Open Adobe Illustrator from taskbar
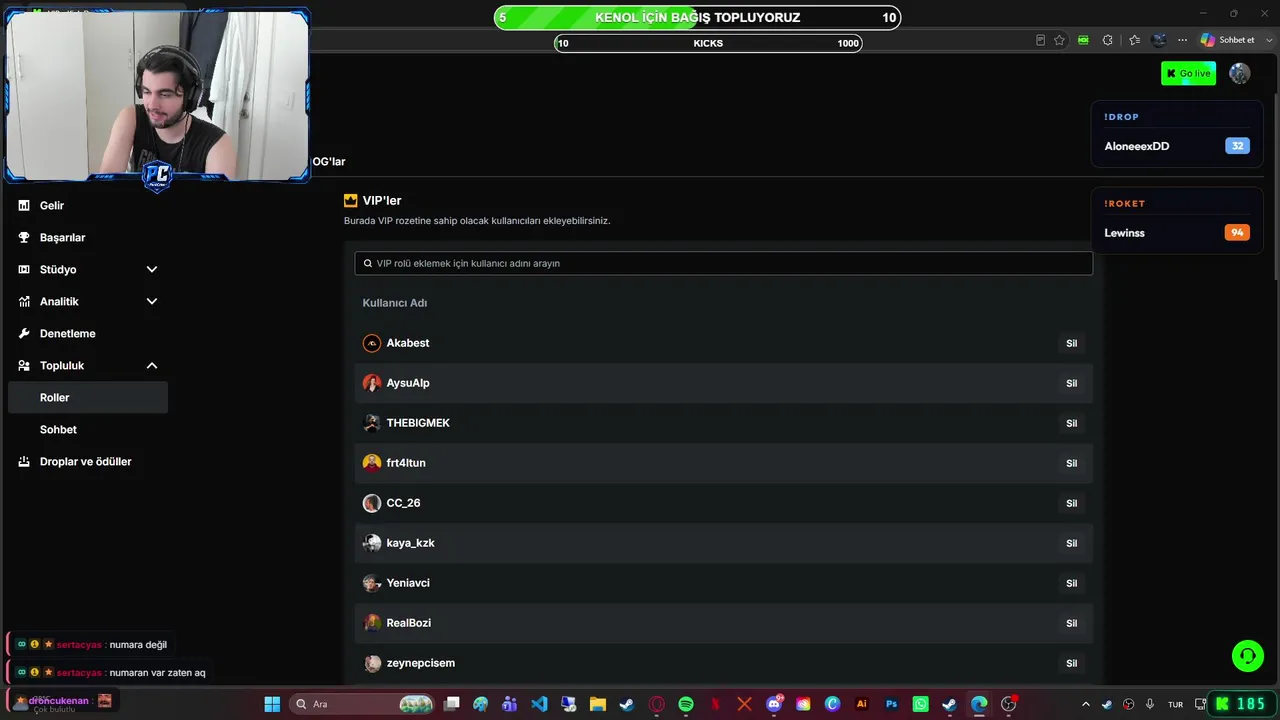 (x=862, y=704)
